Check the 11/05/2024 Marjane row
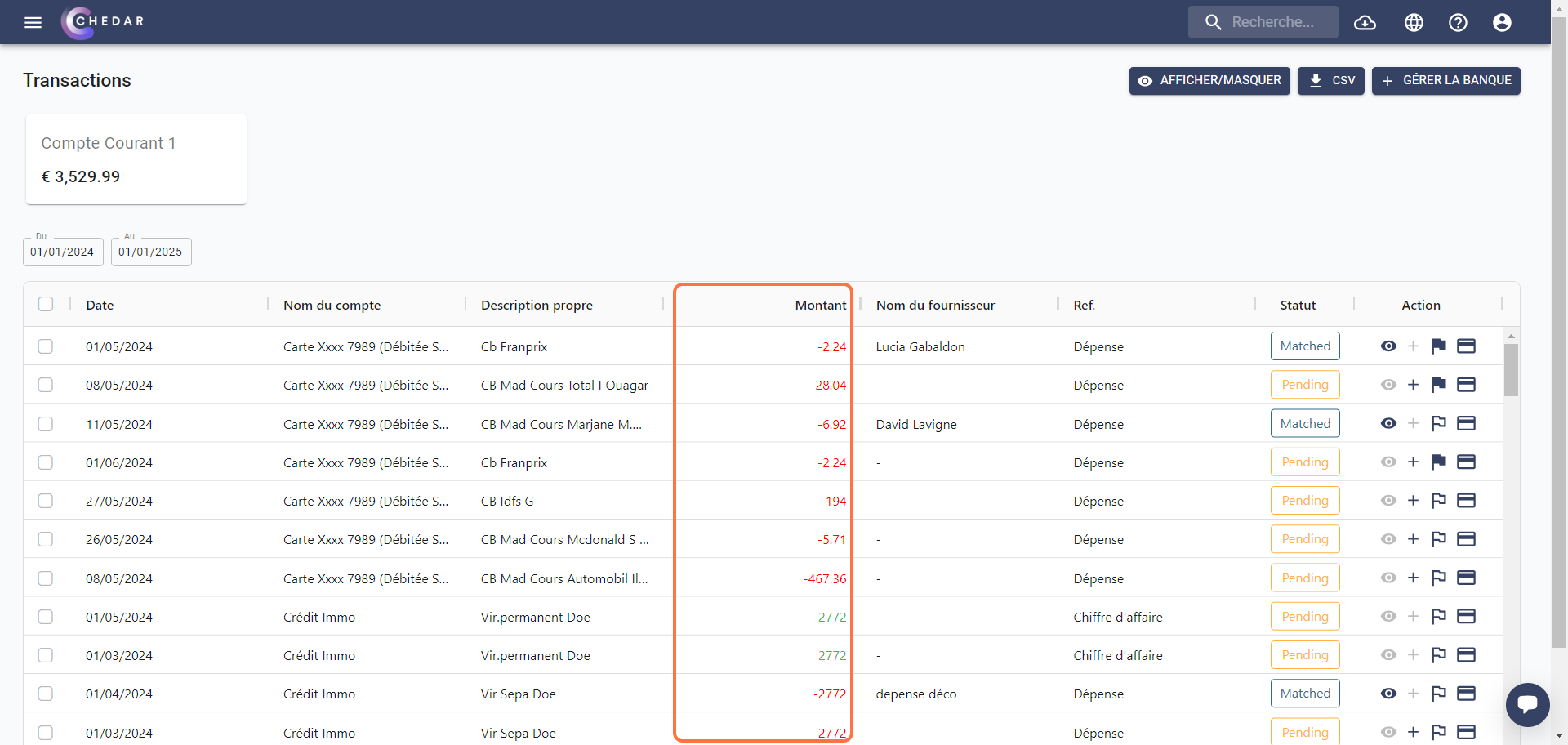The height and width of the screenshot is (745, 1568). [46, 424]
